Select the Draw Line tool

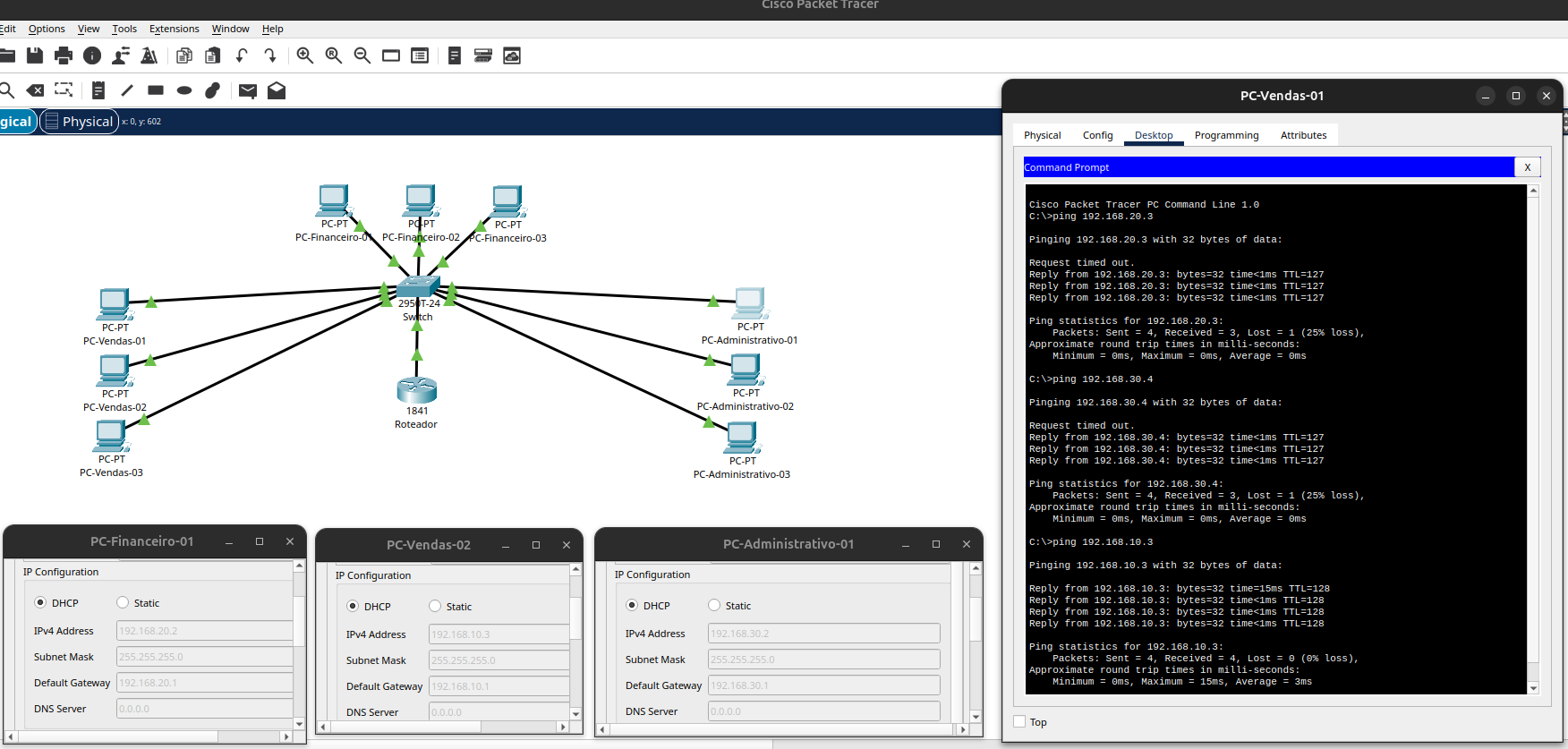point(127,90)
